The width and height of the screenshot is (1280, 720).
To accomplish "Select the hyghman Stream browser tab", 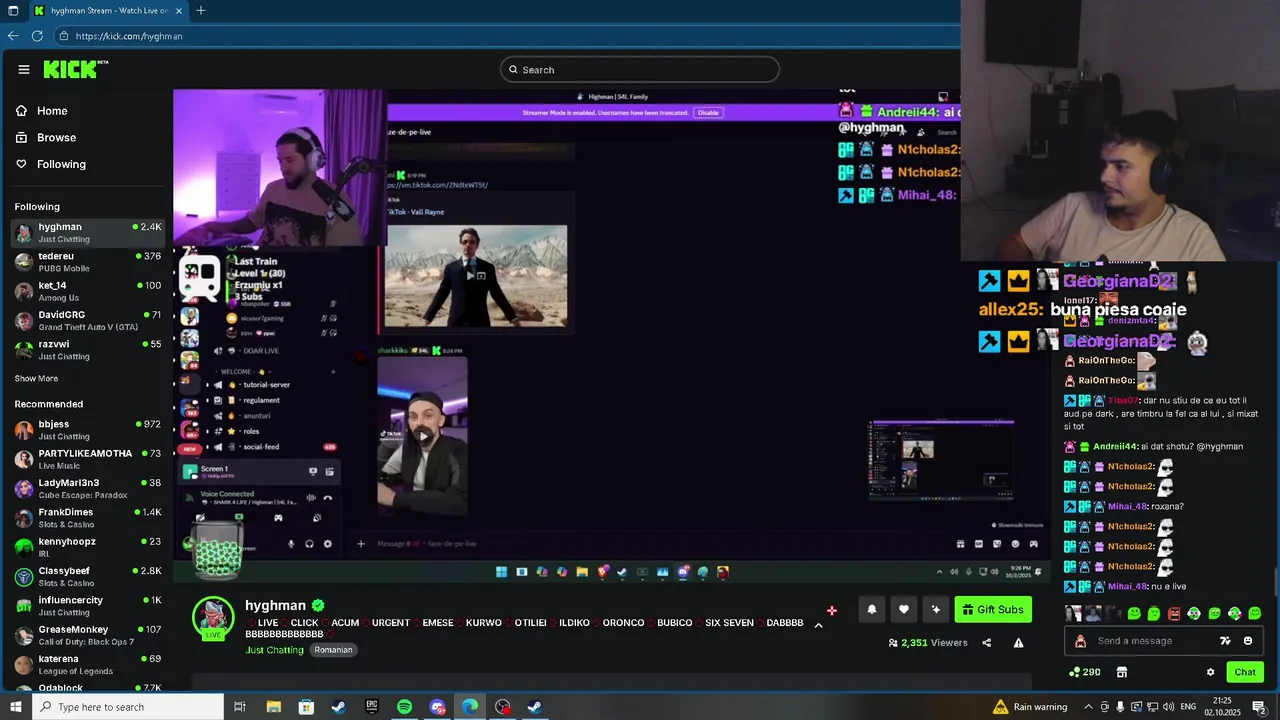I will coord(106,10).
